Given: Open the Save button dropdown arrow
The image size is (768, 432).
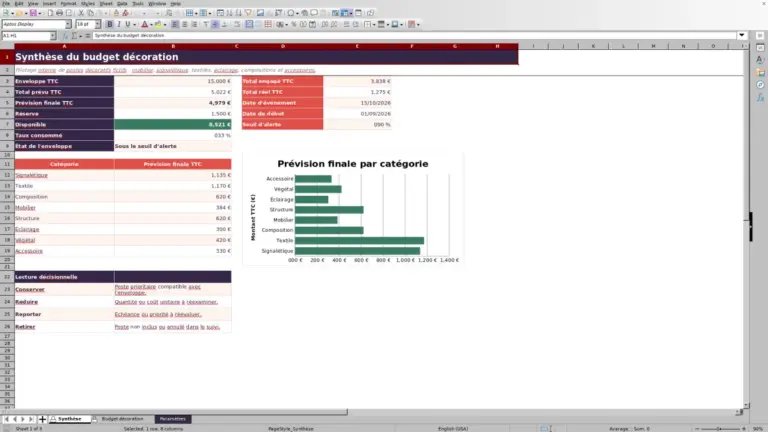Looking at the screenshot, I should 39,13.
